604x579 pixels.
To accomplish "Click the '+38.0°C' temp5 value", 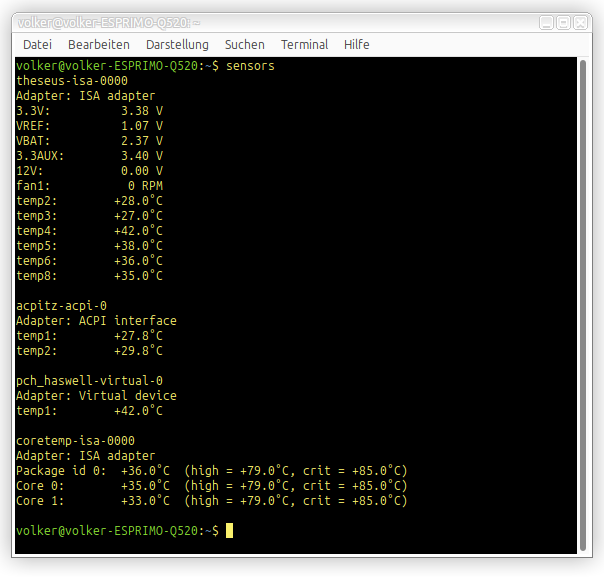I will [x=138, y=246].
